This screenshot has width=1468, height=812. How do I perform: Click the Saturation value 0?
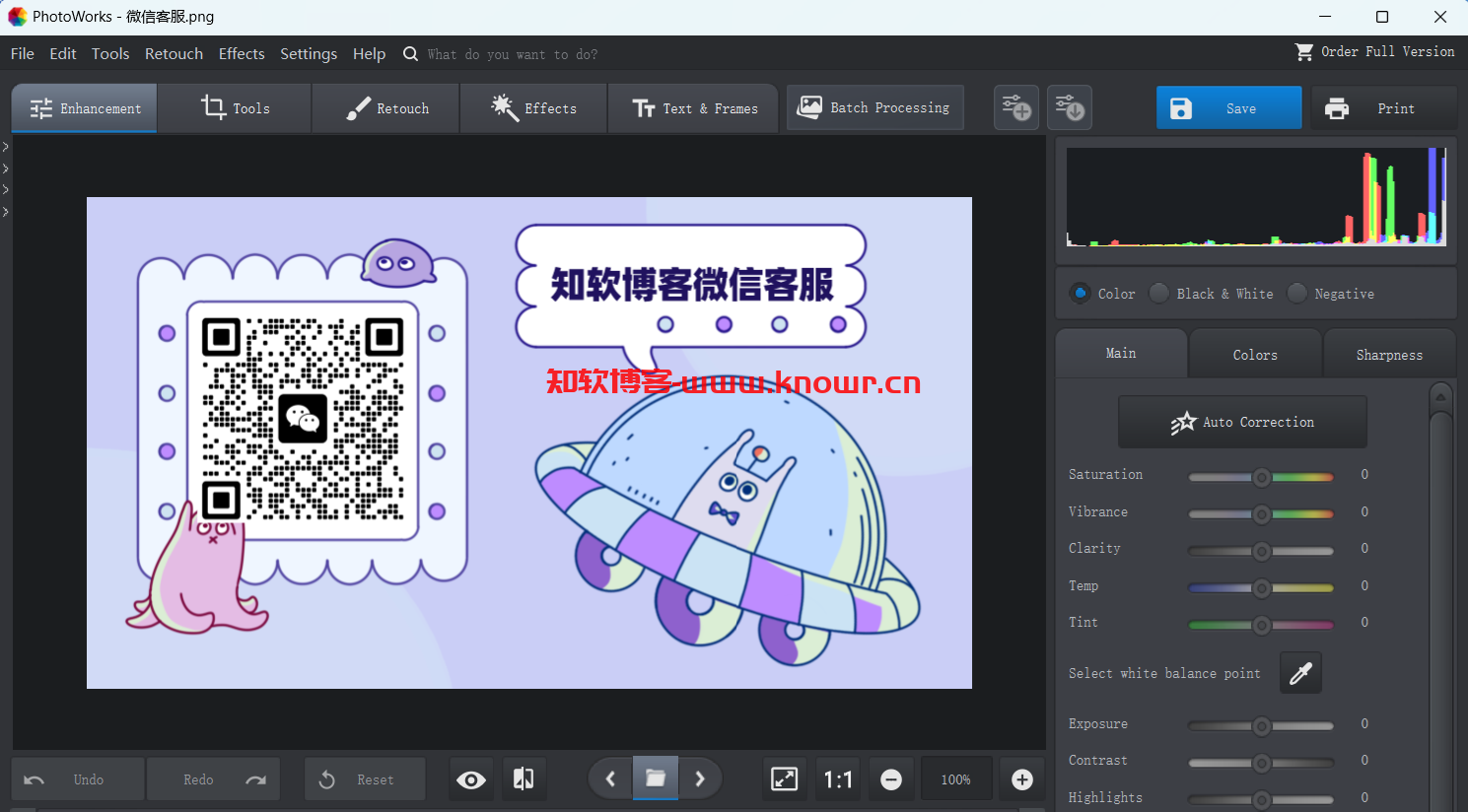coord(1364,475)
